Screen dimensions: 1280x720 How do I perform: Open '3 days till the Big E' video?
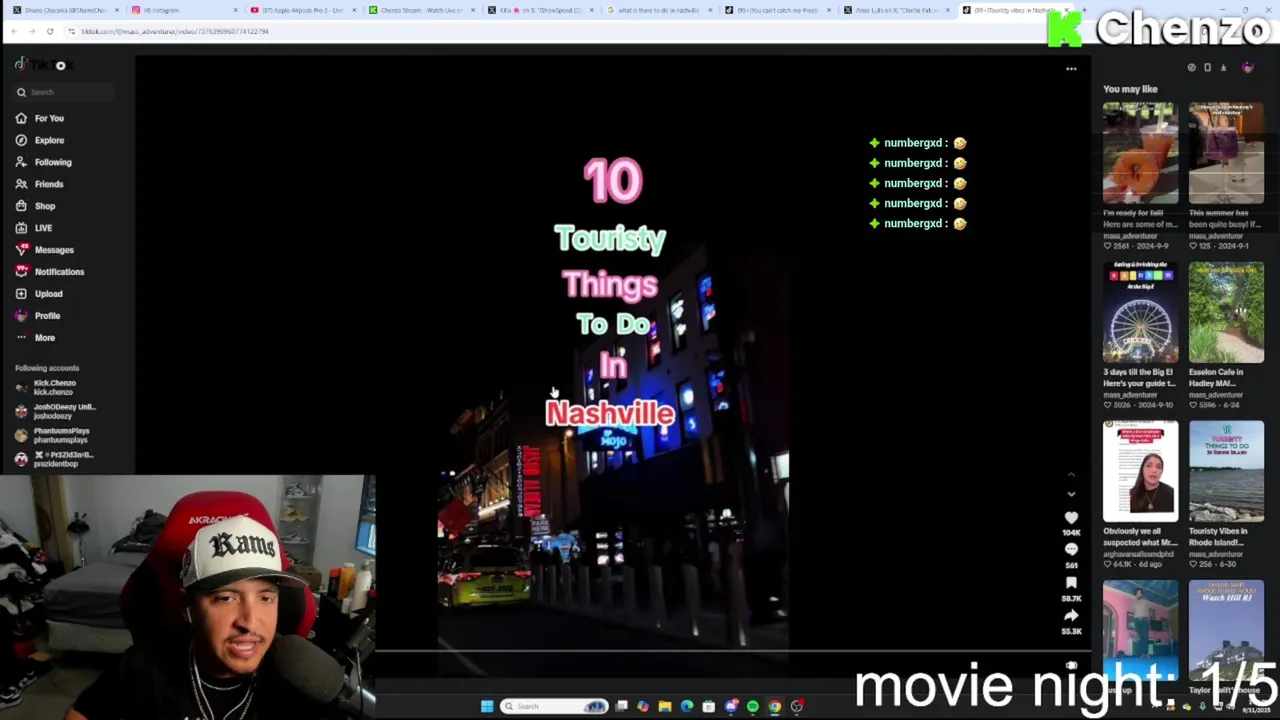[x=1140, y=312]
